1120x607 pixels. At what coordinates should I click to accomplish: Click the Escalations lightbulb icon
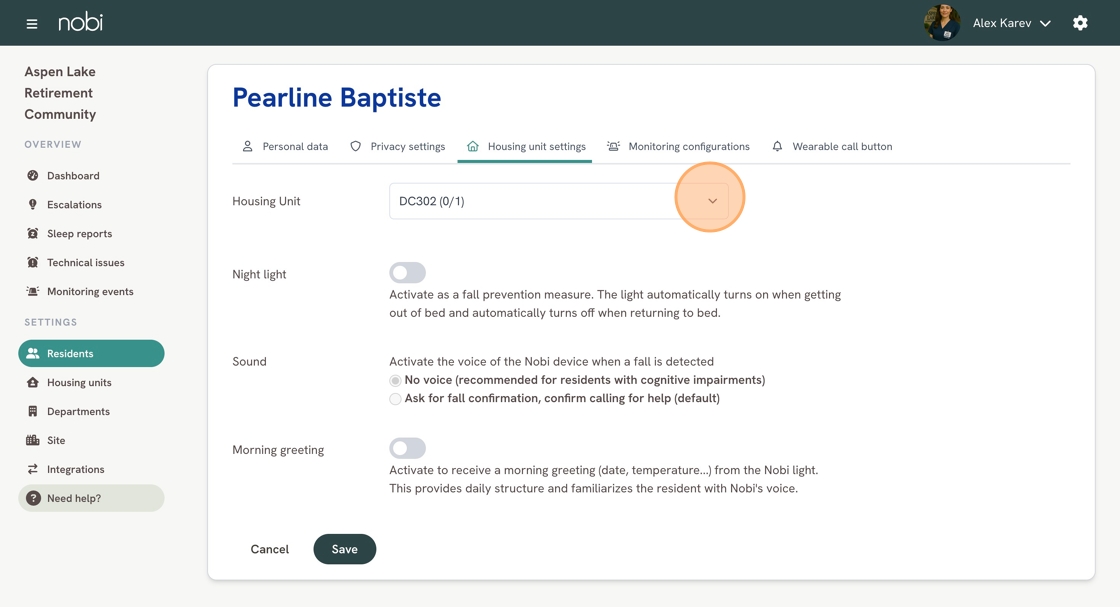[x=33, y=204]
